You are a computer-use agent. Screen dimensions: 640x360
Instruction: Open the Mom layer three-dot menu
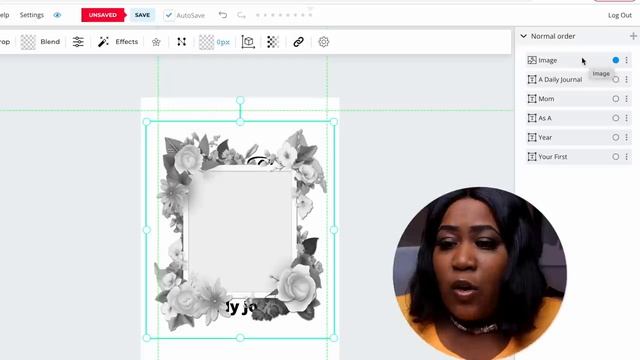point(627,99)
